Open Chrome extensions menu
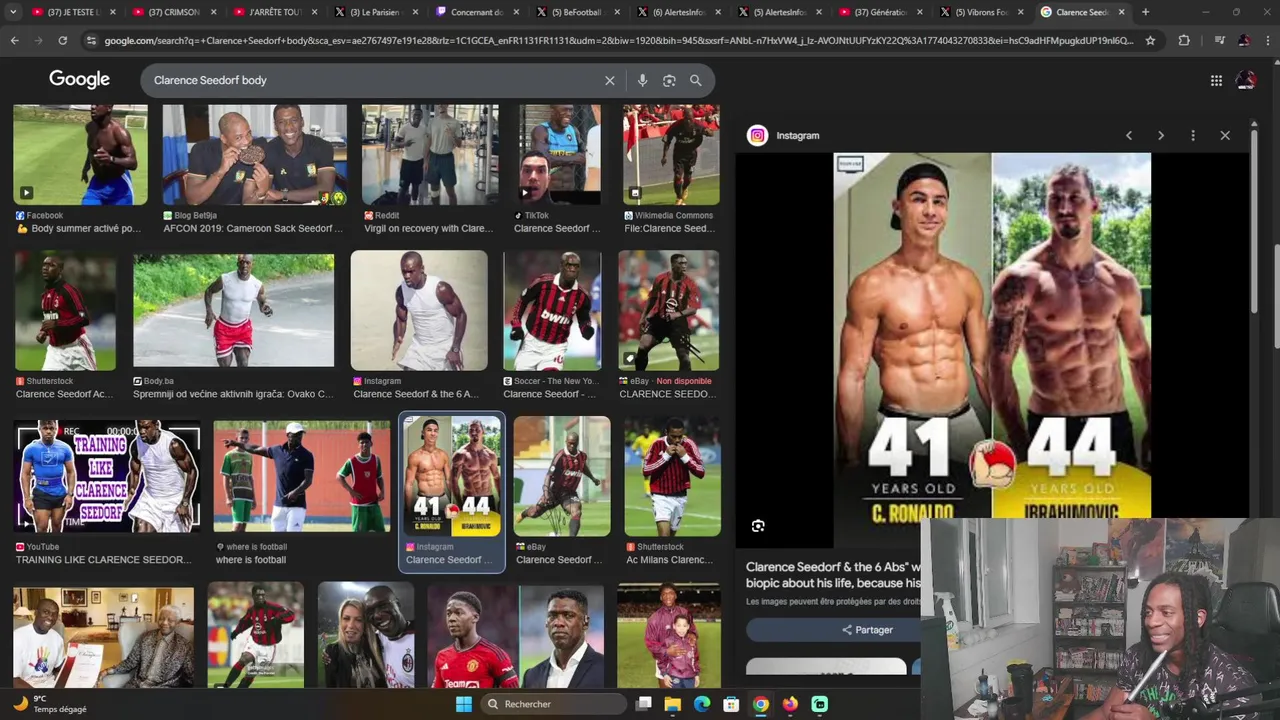Image resolution: width=1280 pixels, height=720 pixels. (1184, 40)
